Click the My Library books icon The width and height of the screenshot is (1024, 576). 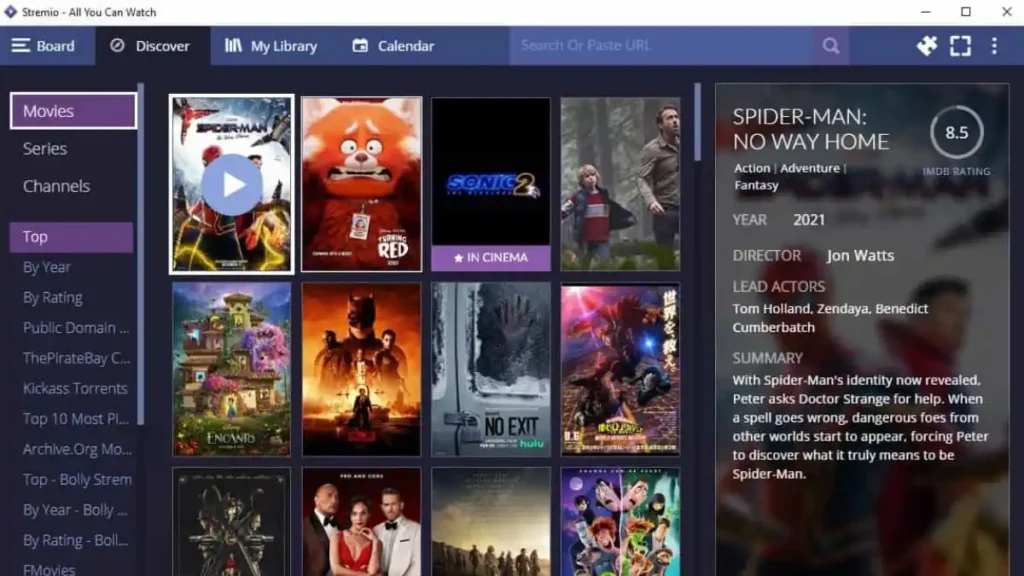(233, 46)
